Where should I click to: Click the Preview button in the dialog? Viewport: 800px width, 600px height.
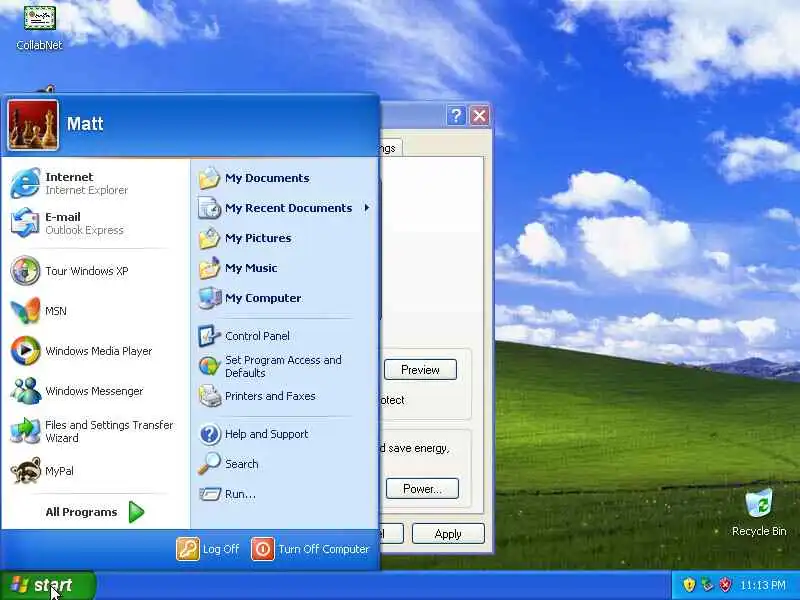[420, 369]
